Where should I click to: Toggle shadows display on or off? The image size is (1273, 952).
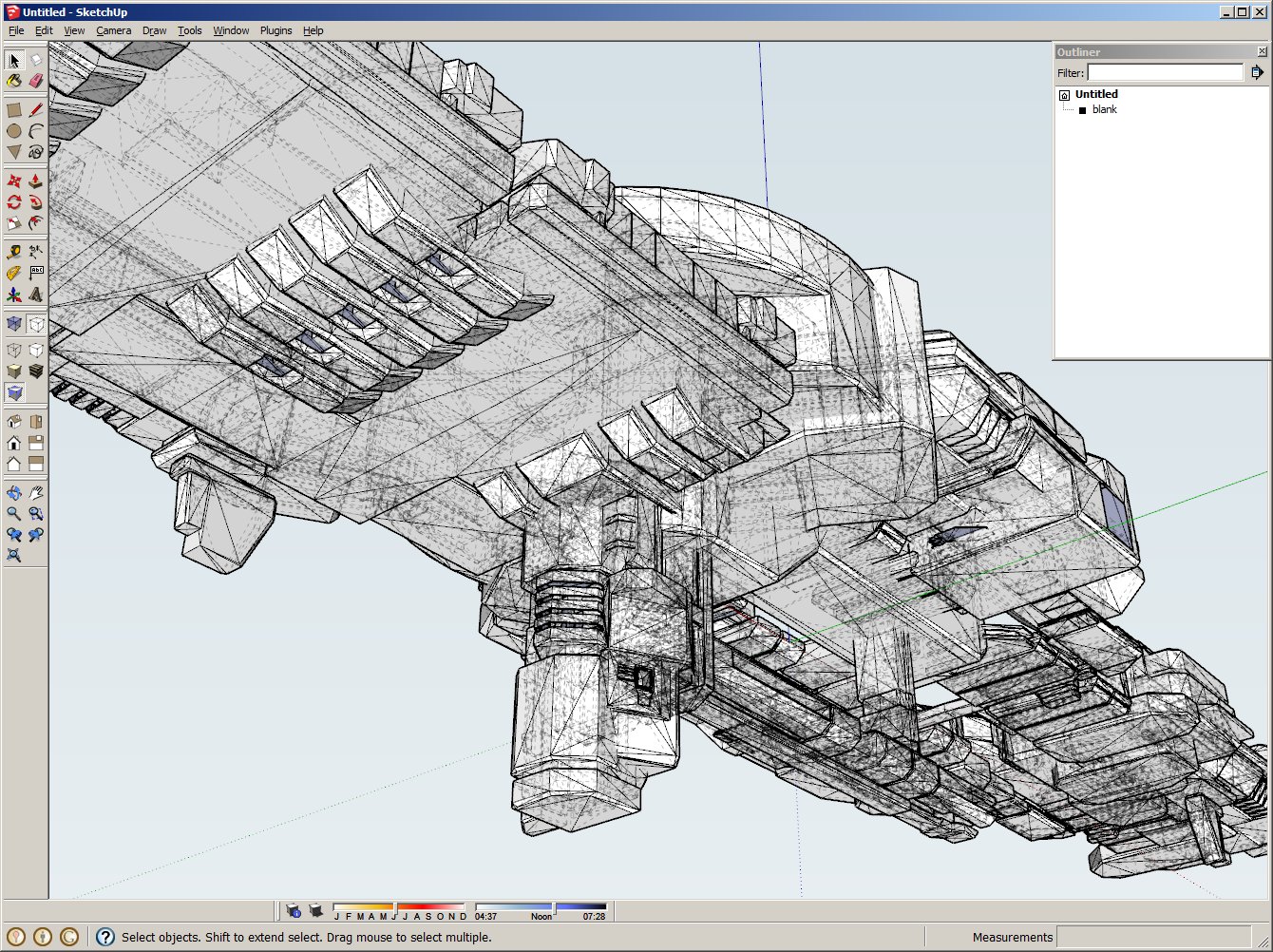click(315, 911)
